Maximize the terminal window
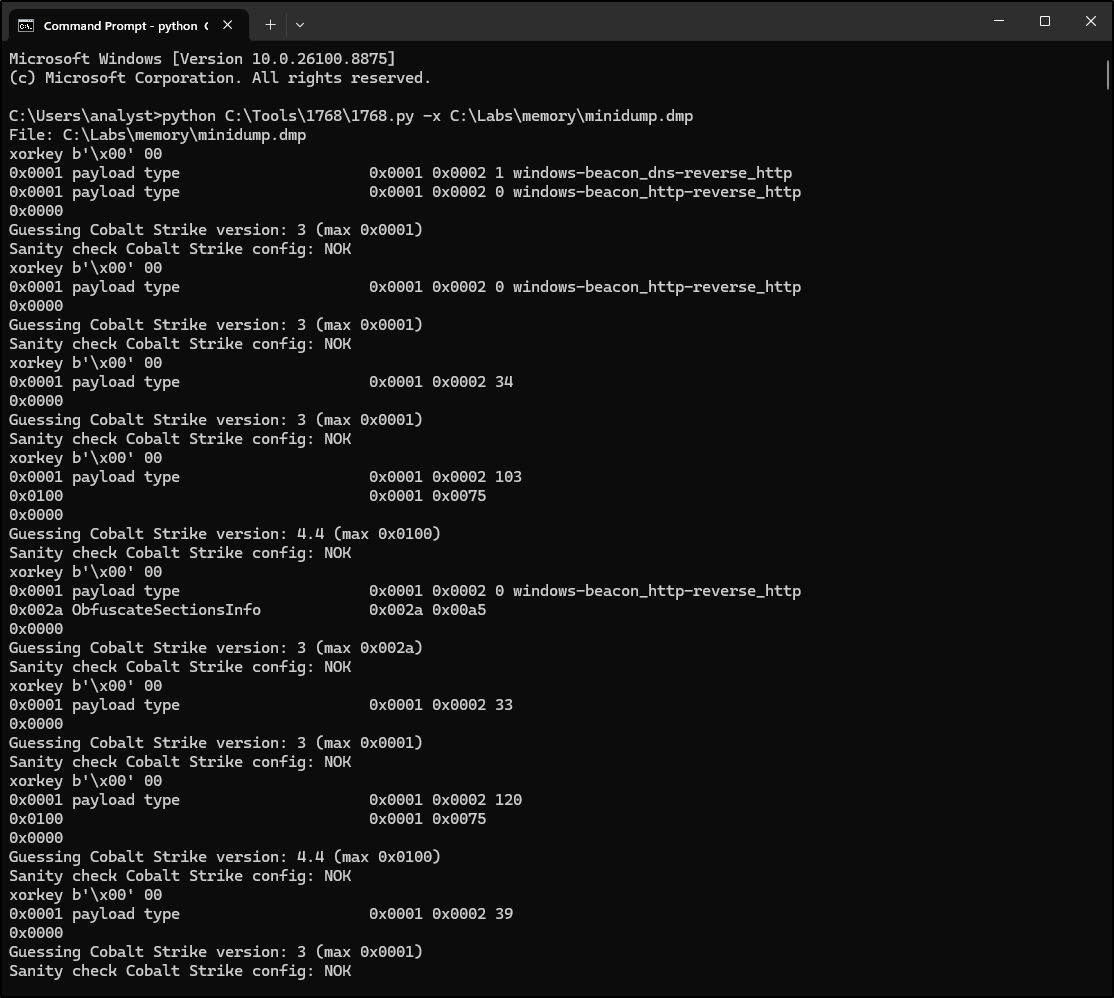 [x=1044, y=21]
